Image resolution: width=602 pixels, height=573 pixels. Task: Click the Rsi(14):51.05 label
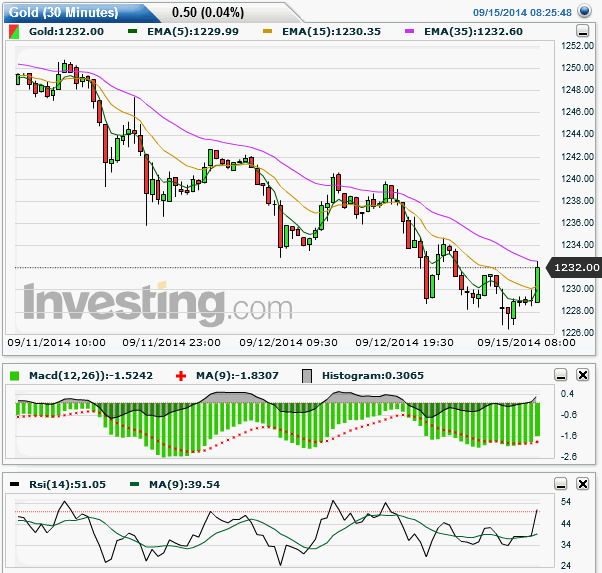(x=67, y=485)
